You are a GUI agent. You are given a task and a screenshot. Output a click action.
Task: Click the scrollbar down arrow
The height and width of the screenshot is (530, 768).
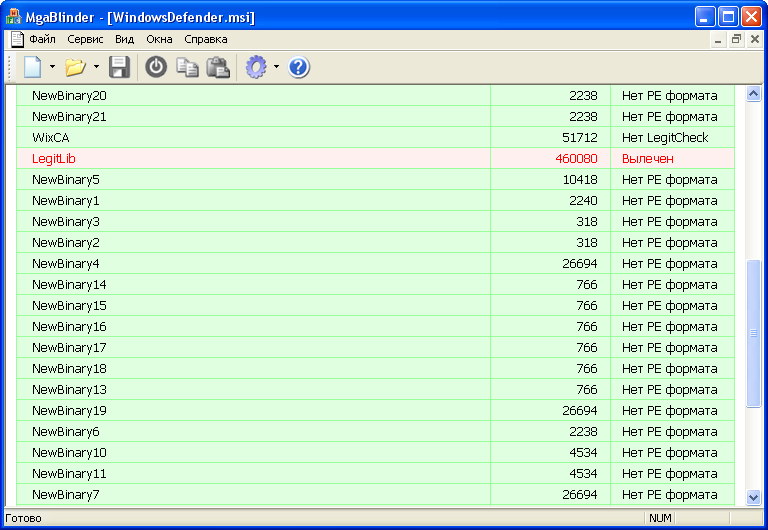[x=753, y=497]
